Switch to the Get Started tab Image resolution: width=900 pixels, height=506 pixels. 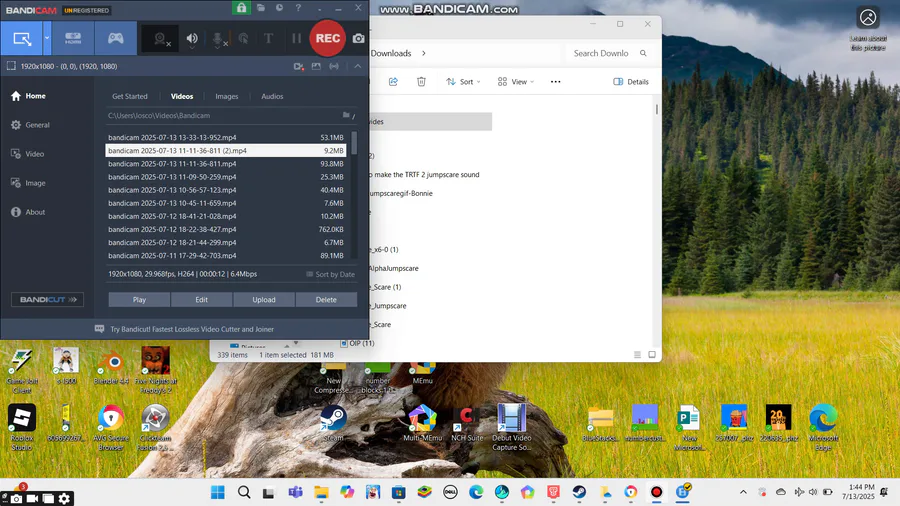point(130,96)
